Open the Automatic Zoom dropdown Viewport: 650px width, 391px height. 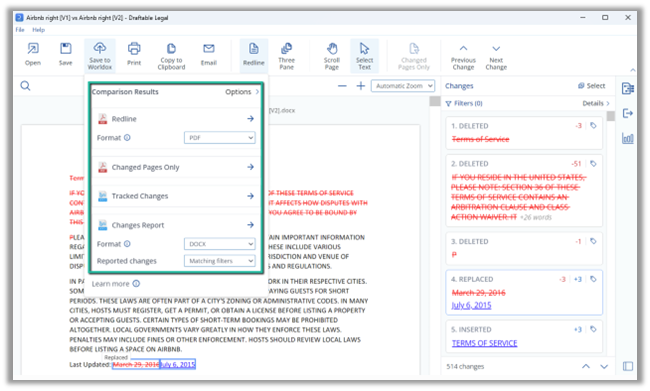coord(403,86)
